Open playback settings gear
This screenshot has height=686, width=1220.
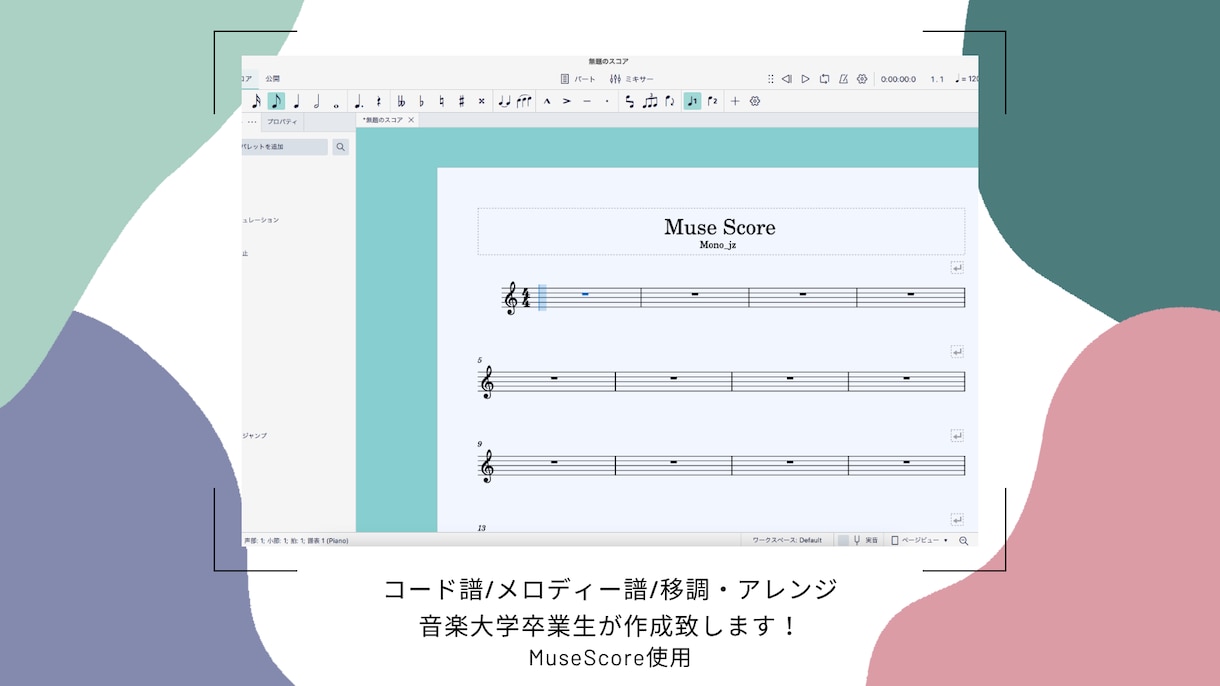pyautogui.click(x=862, y=79)
